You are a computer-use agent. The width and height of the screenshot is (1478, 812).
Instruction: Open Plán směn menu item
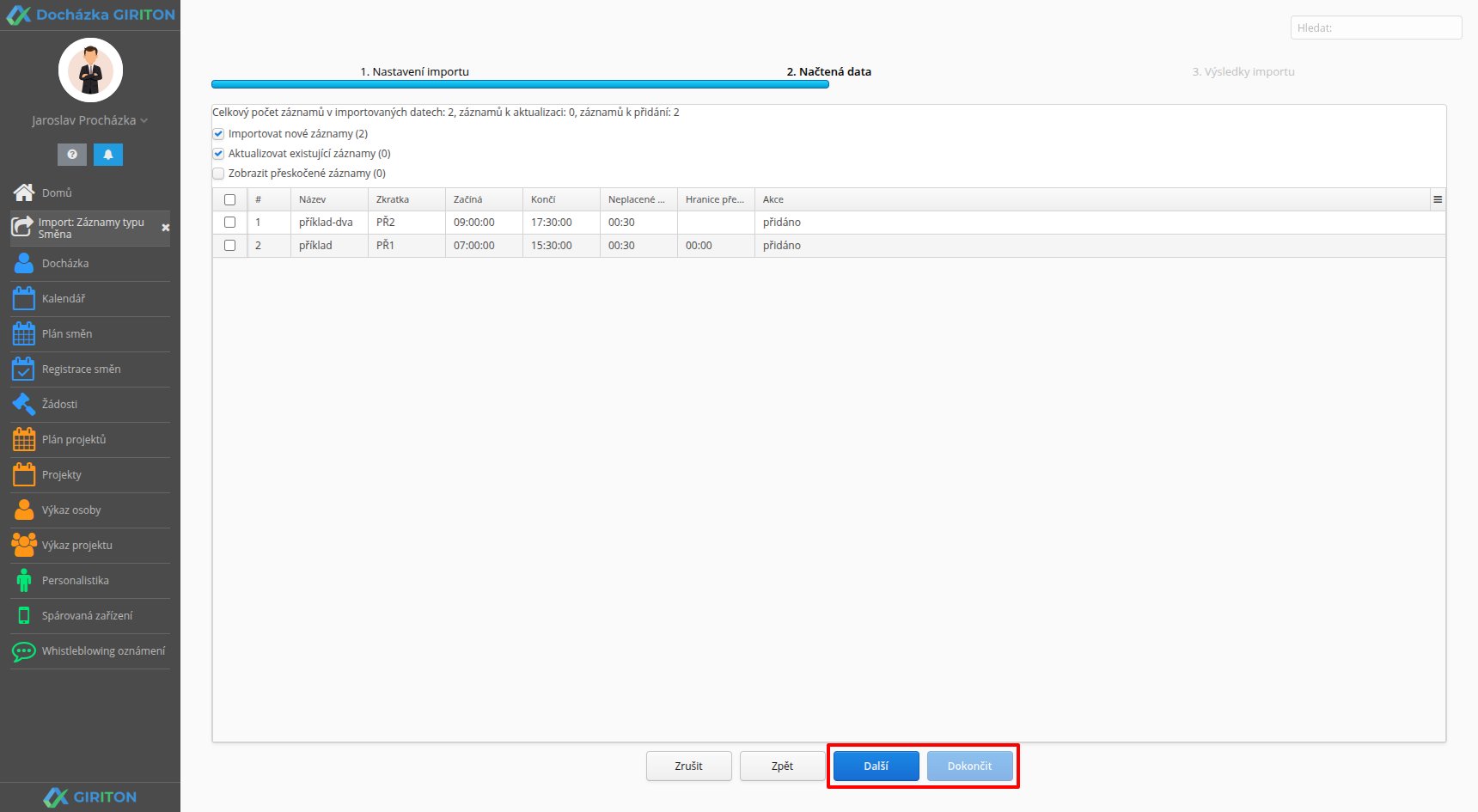(x=67, y=333)
